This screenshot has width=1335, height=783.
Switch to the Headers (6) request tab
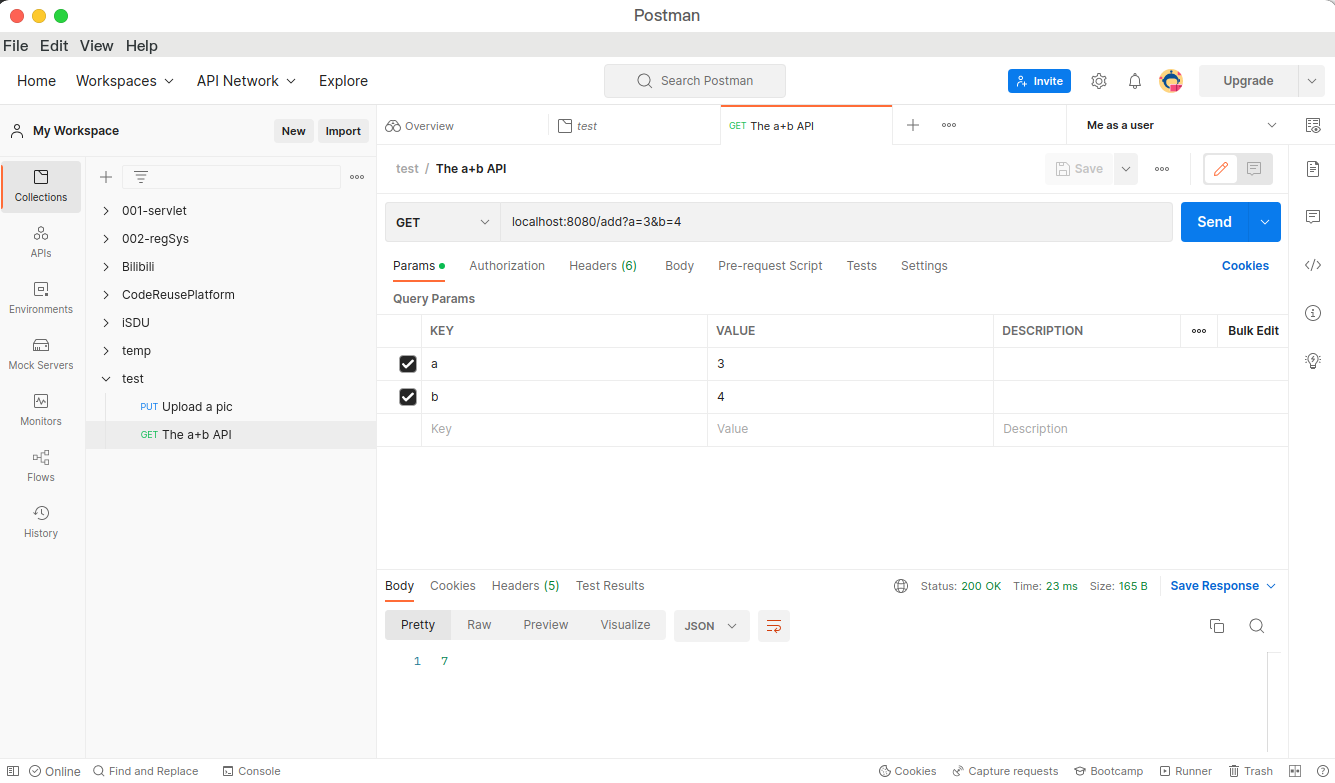click(603, 266)
